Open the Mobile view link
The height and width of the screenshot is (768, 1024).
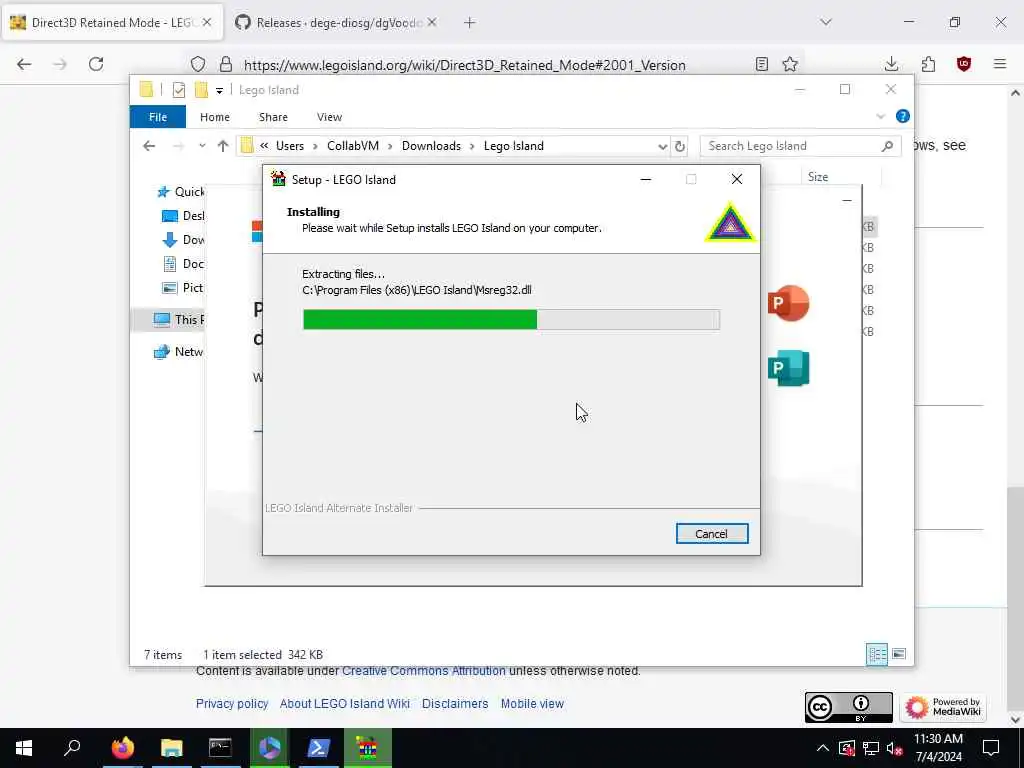click(532, 703)
